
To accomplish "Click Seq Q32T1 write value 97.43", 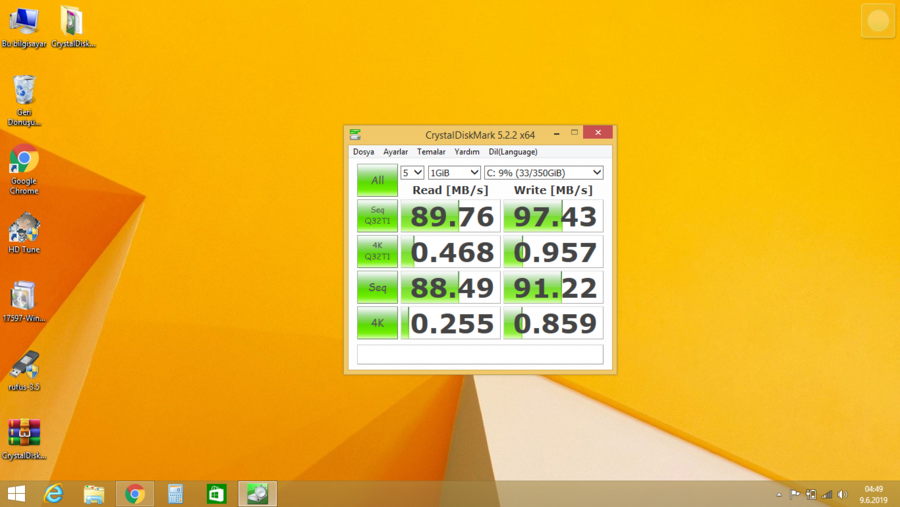I will (553, 216).
